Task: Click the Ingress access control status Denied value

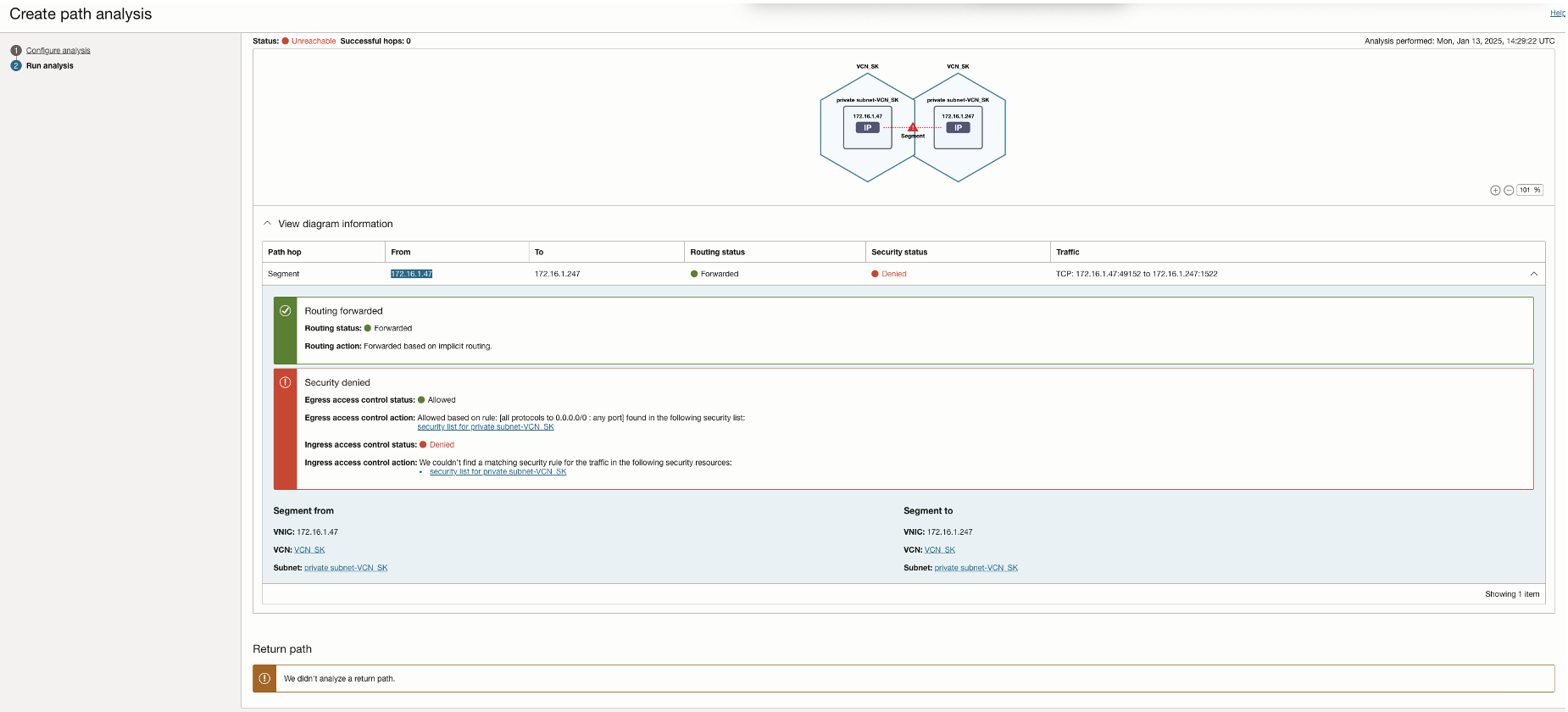Action: 442,445
